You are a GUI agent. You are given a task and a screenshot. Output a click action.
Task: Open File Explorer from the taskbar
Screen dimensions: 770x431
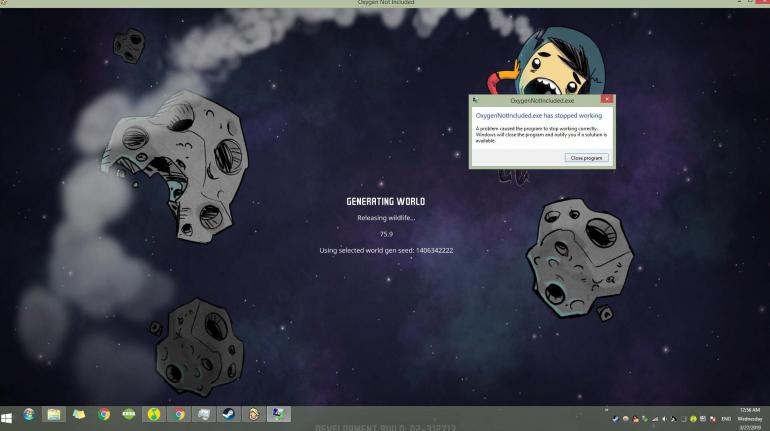coord(54,415)
